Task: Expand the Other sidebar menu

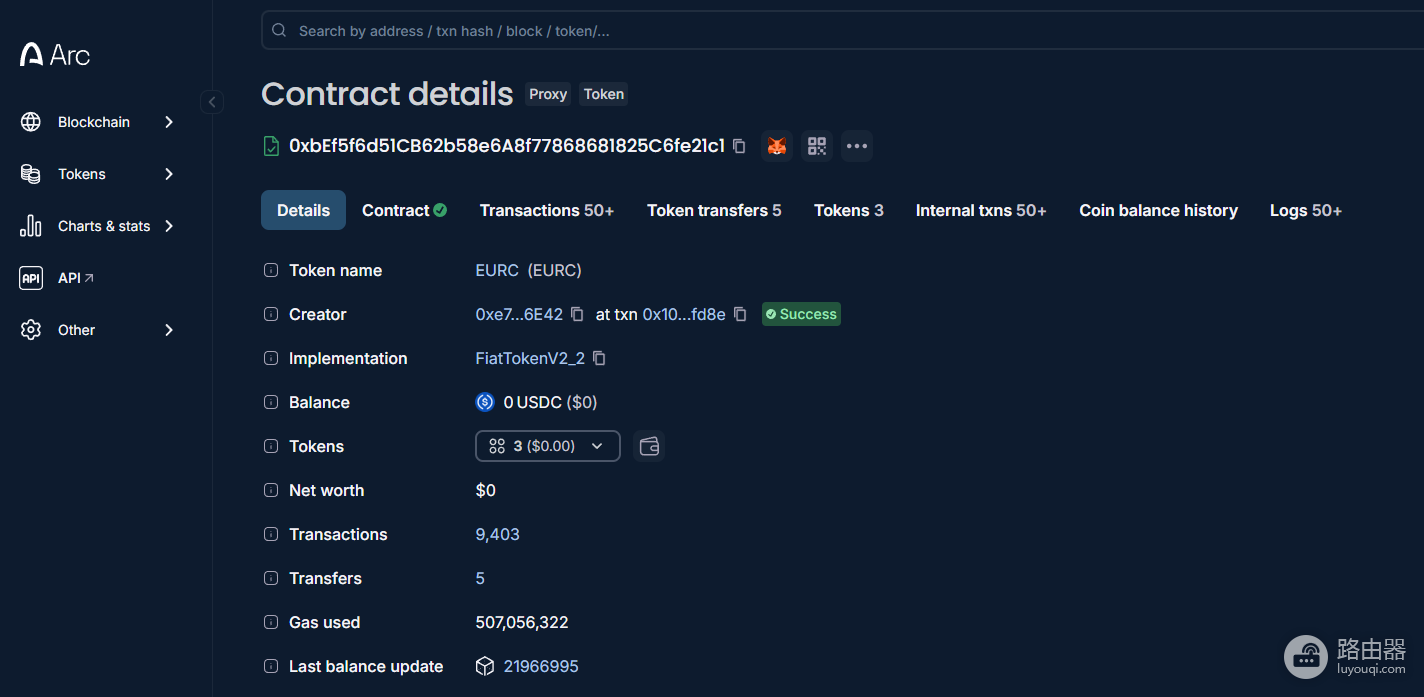Action: click(169, 330)
